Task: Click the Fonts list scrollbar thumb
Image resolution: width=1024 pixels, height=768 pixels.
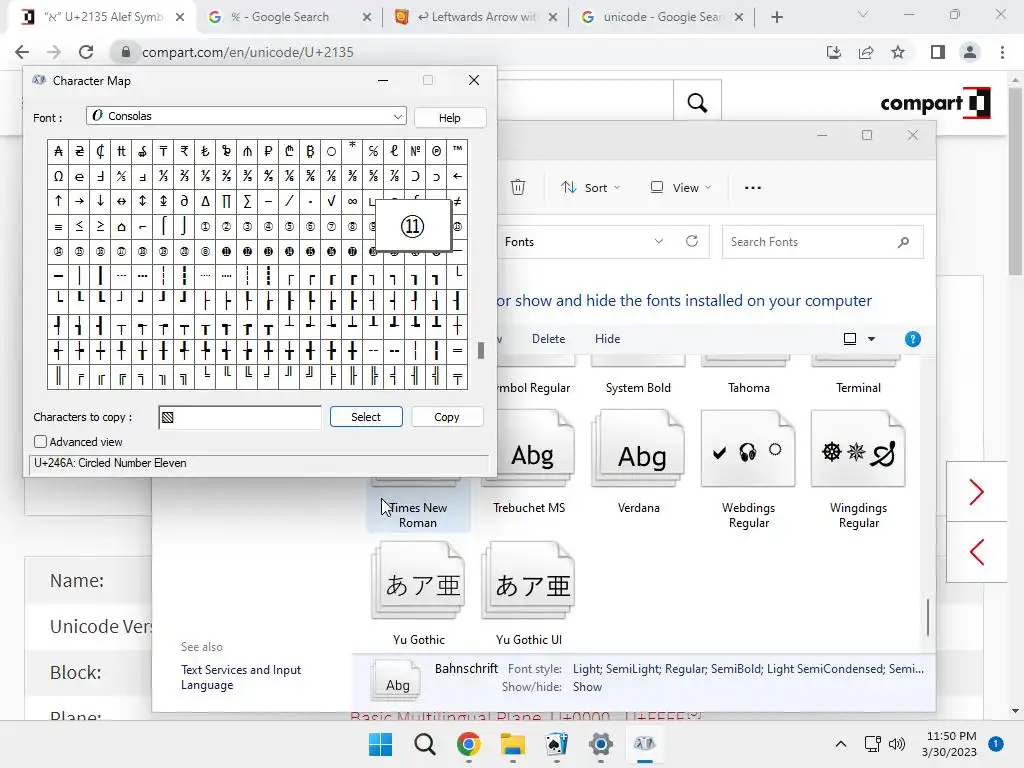Action: (x=928, y=616)
